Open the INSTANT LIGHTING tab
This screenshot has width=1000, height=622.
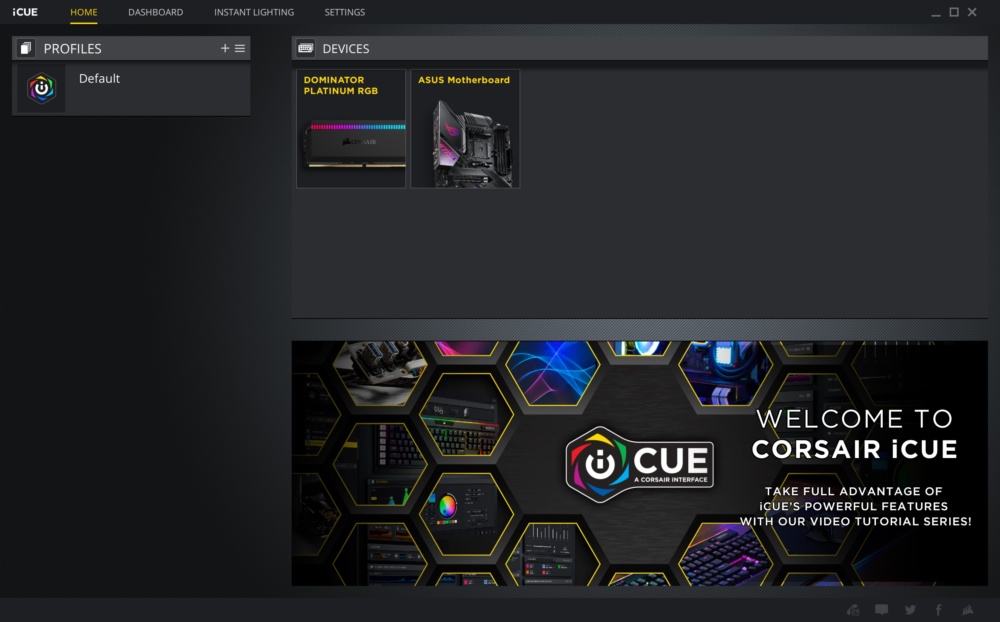coord(254,12)
